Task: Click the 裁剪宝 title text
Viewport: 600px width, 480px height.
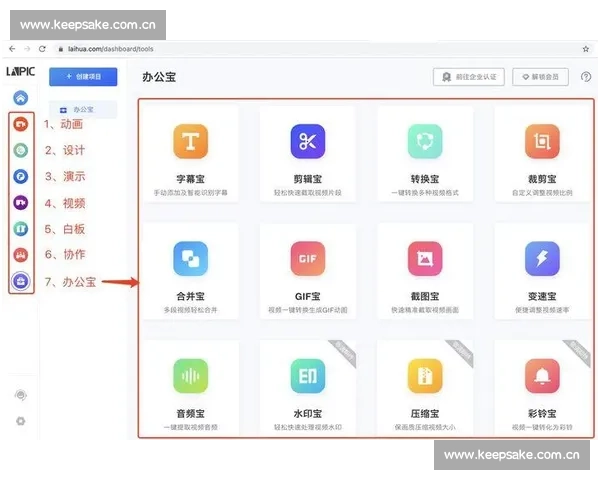Action: pyautogui.click(x=542, y=179)
